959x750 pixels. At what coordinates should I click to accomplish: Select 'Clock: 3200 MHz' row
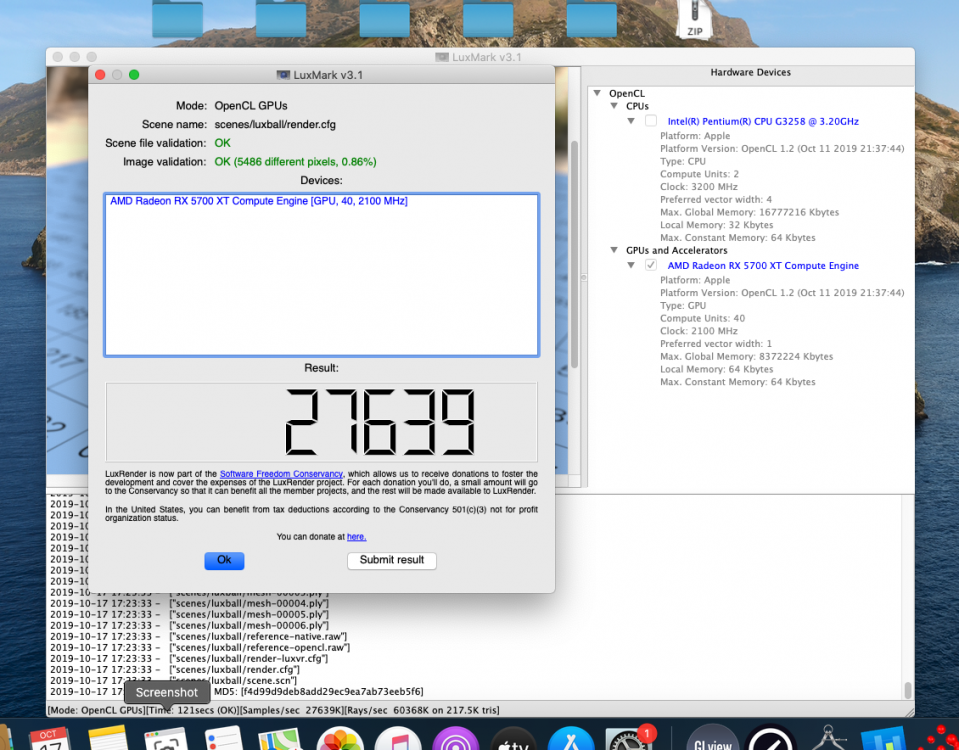[698, 187]
